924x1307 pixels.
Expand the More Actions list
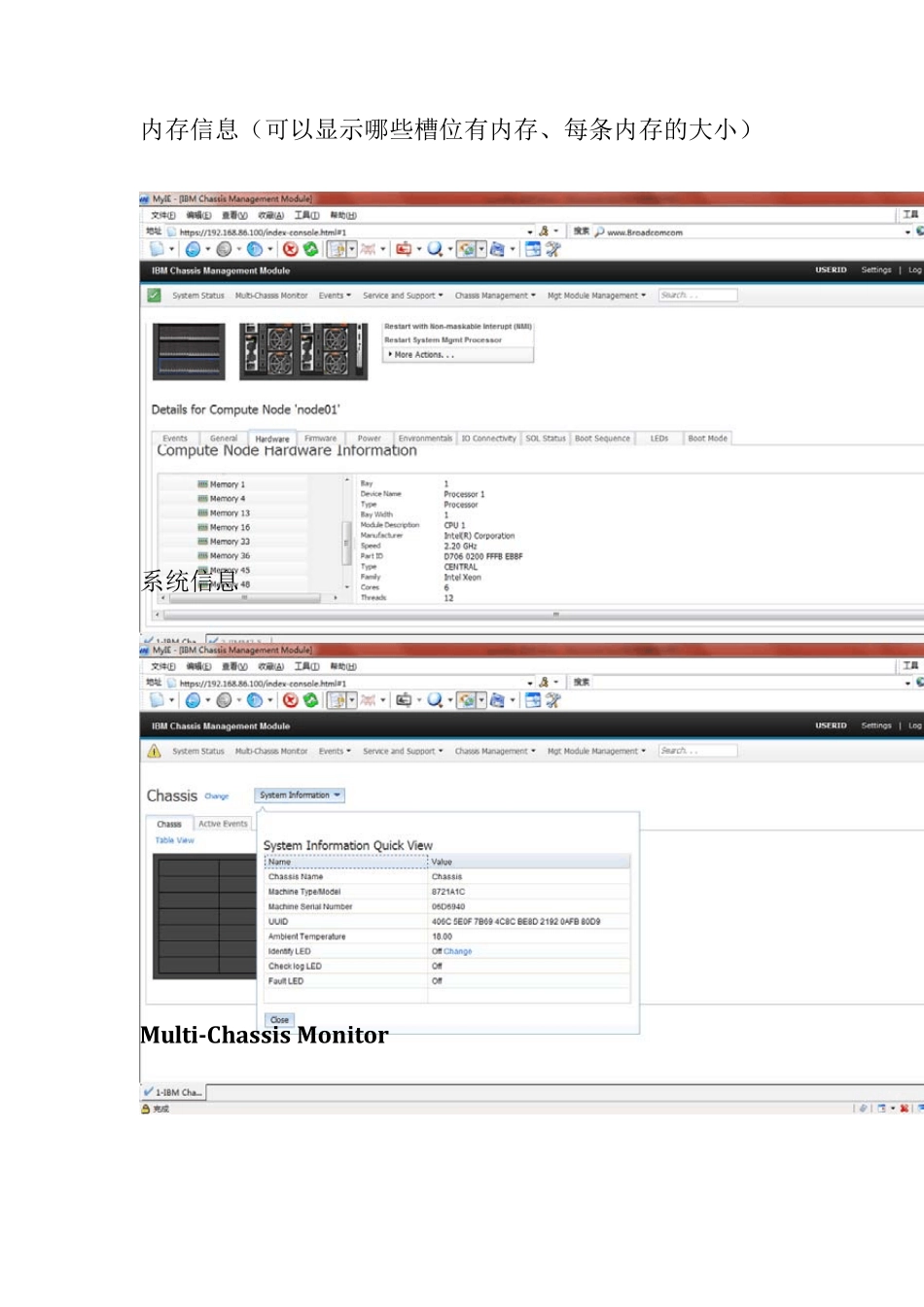pyautogui.click(x=422, y=355)
